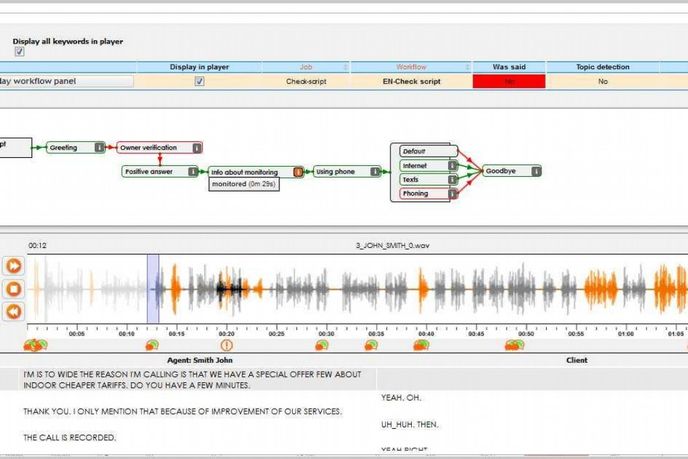This screenshot has height=459, width=688.
Task: Click the keyword marker near 00:12
Action: 152,345
